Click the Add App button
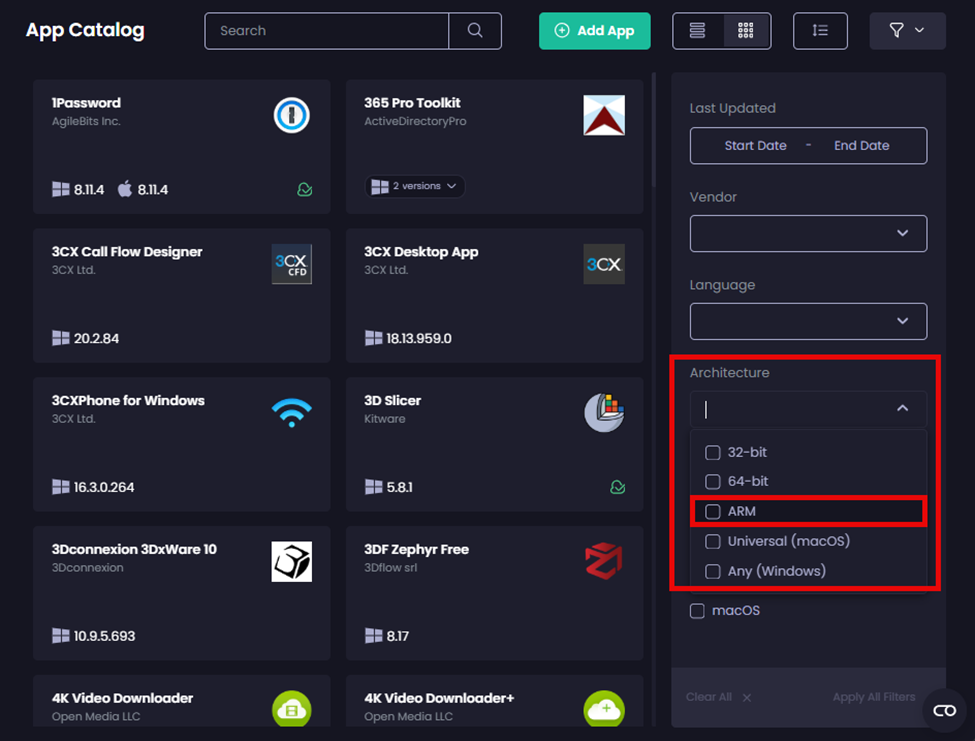 coord(594,31)
